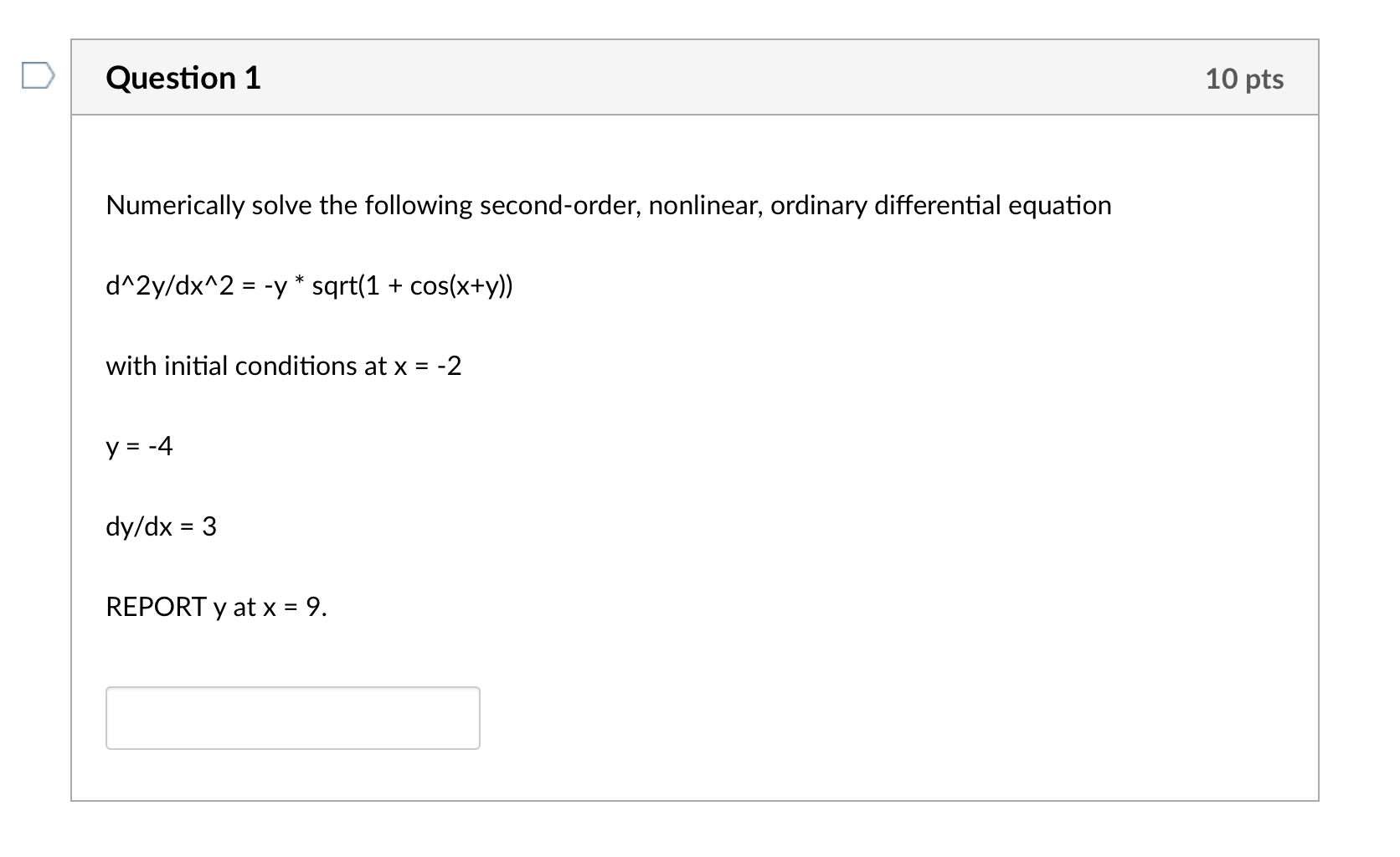The width and height of the screenshot is (1400, 857).
Task: Click inside the answer entry box
Action: point(292,717)
